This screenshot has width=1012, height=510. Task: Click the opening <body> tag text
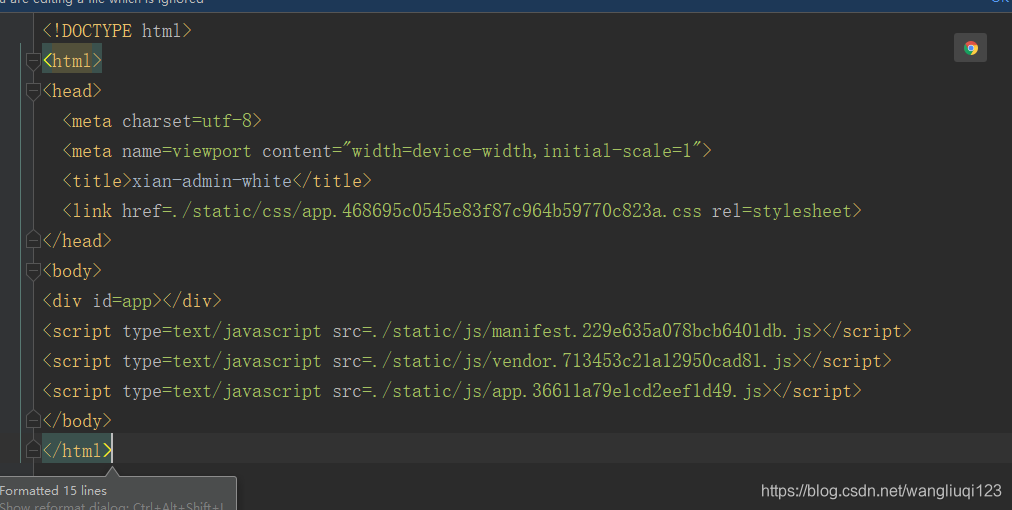[x=72, y=271]
